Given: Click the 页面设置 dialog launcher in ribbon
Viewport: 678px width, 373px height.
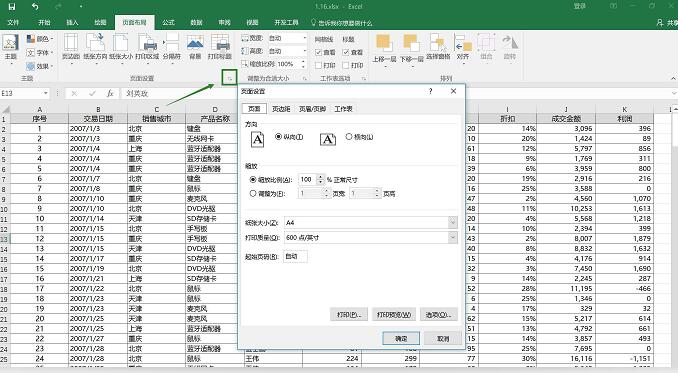Looking at the screenshot, I should [x=230, y=78].
